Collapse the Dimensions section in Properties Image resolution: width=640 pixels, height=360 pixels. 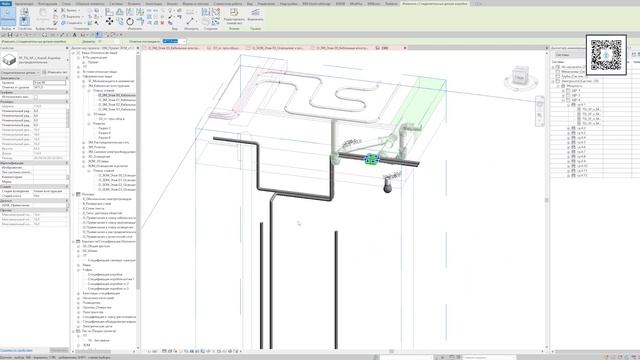pyautogui.click(x=67, y=102)
